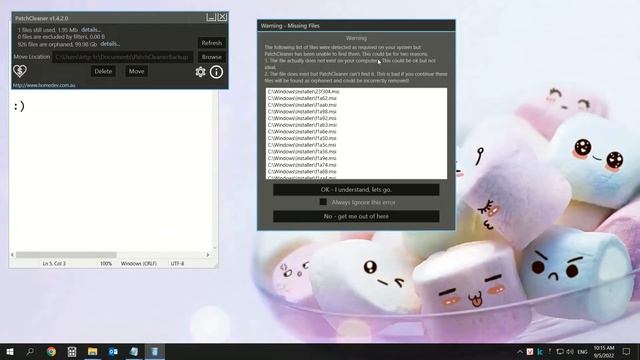
Task: Open taskbar search
Action: 30,351
